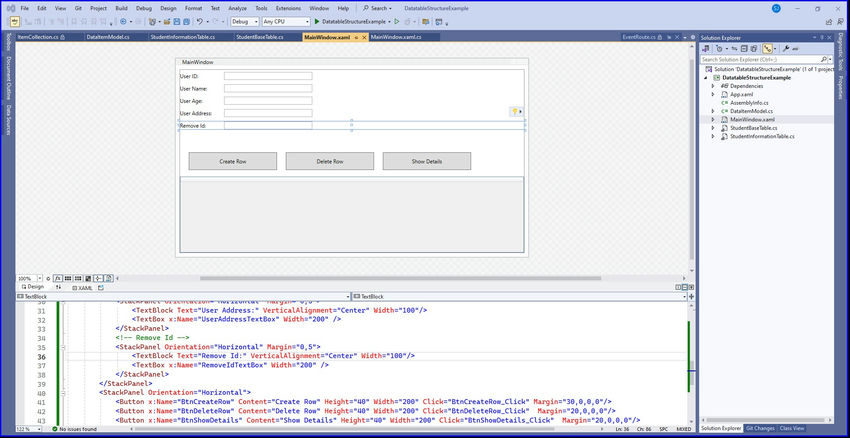
Task: Click the swap panes icon between Design and XAML
Action: (58, 287)
